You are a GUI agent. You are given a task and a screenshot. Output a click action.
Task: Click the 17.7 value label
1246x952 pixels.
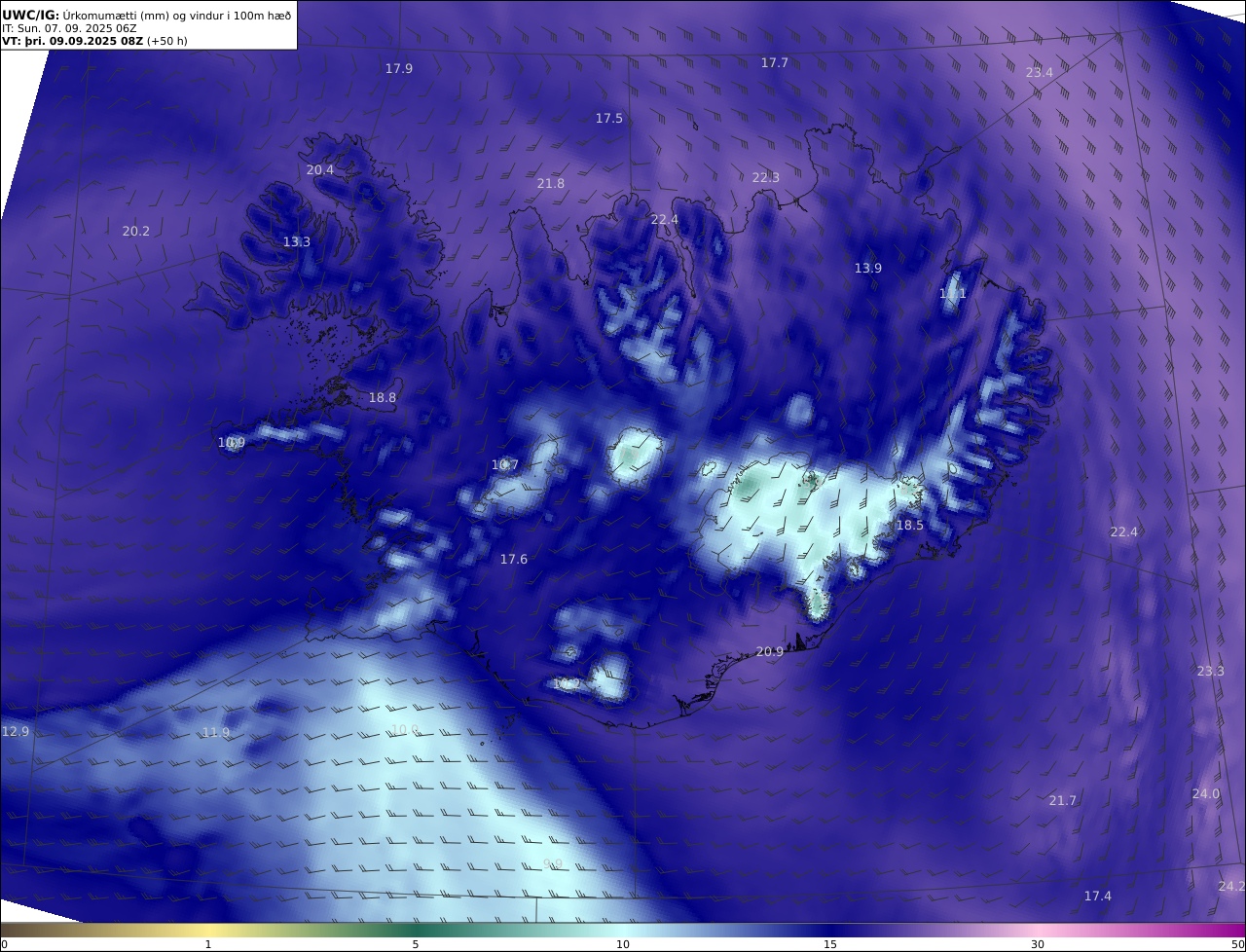[774, 62]
